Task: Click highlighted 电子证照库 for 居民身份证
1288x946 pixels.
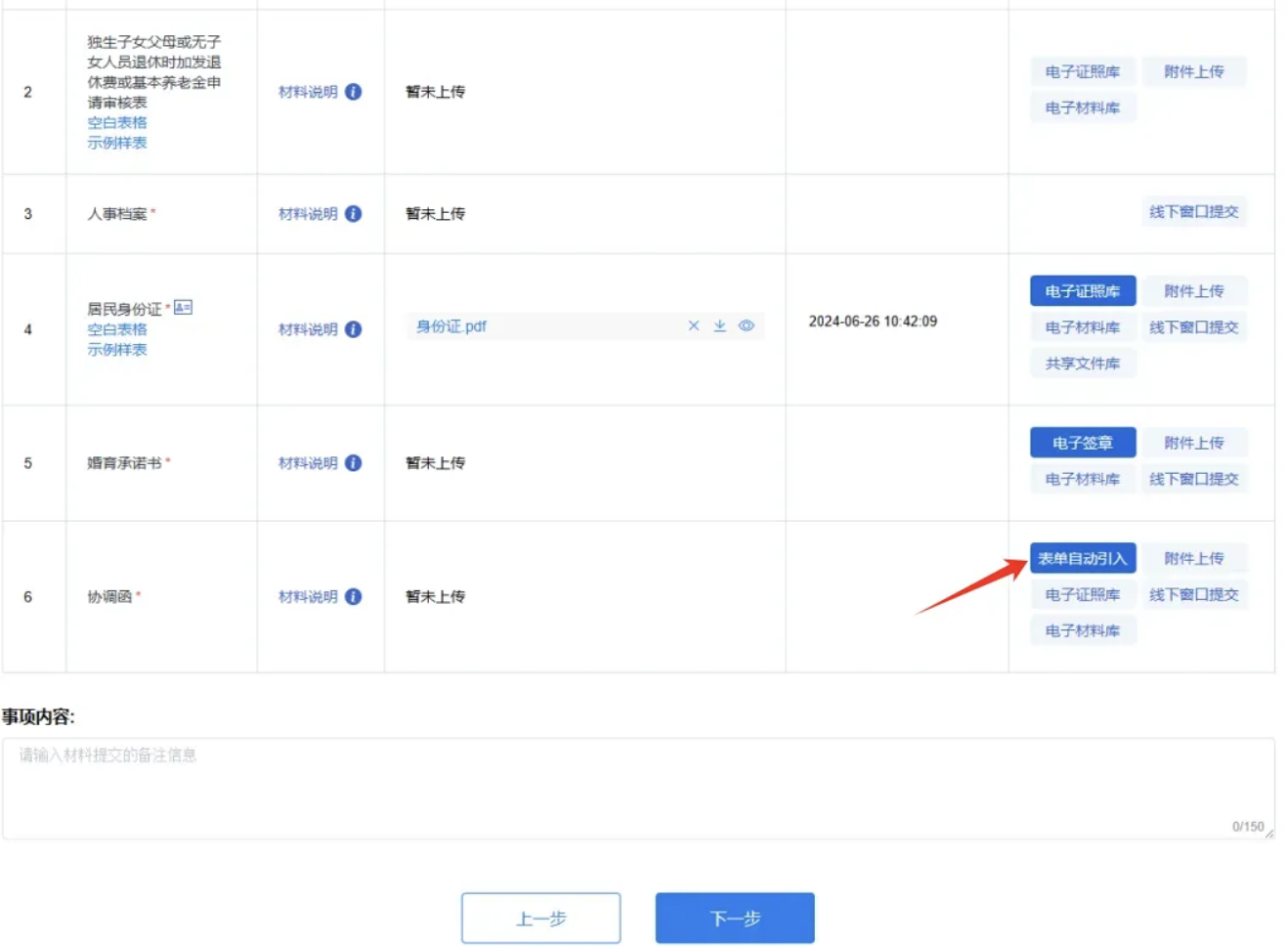Action: 1083,291
